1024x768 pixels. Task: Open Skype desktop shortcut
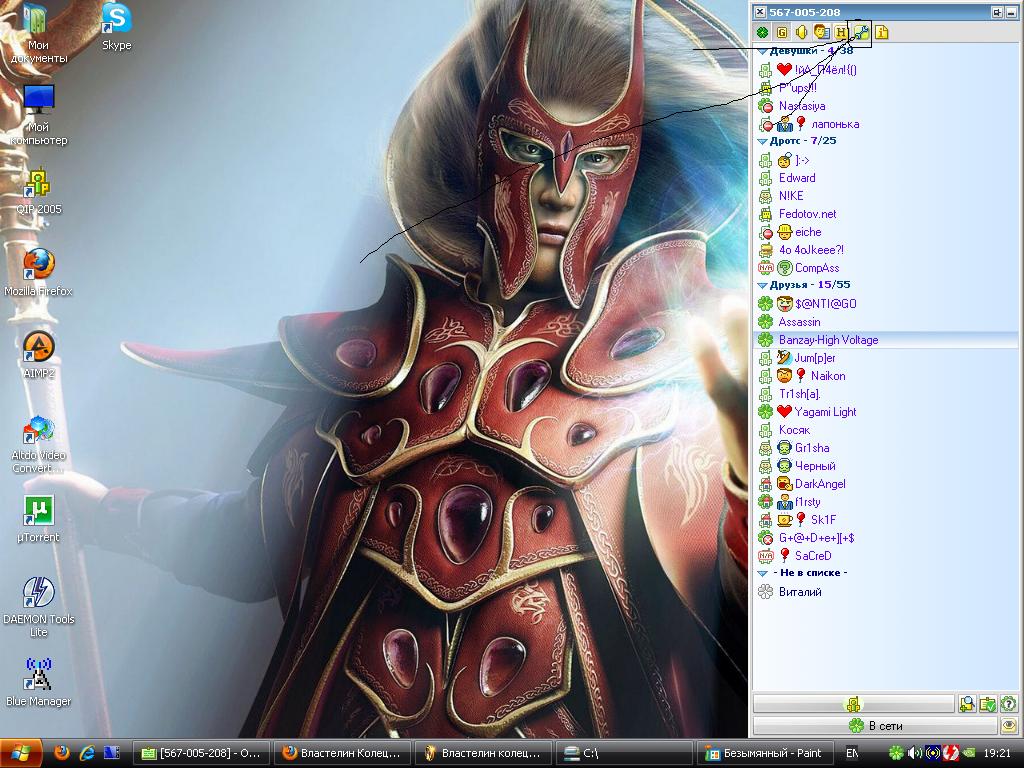(x=116, y=27)
